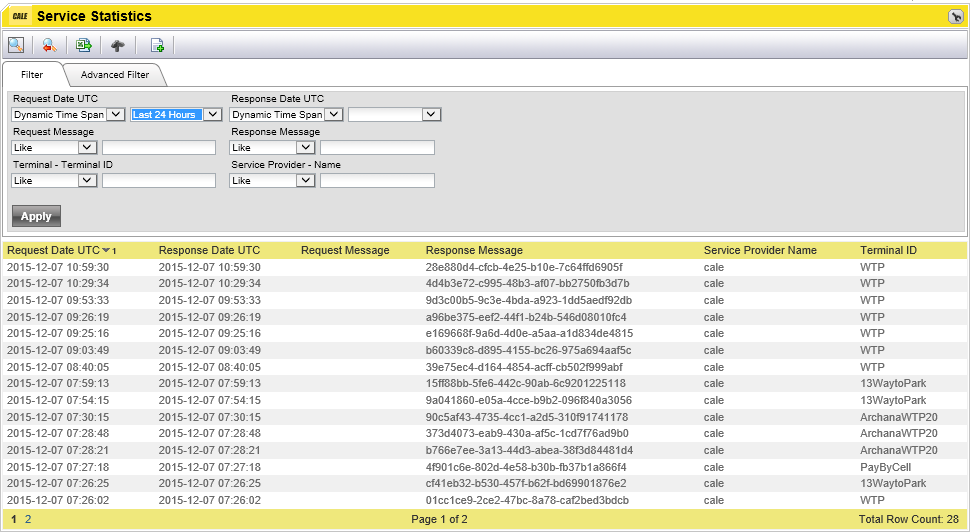Focus the Request Message text field
The height and width of the screenshot is (532, 970).
pyautogui.click(x=159, y=147)
